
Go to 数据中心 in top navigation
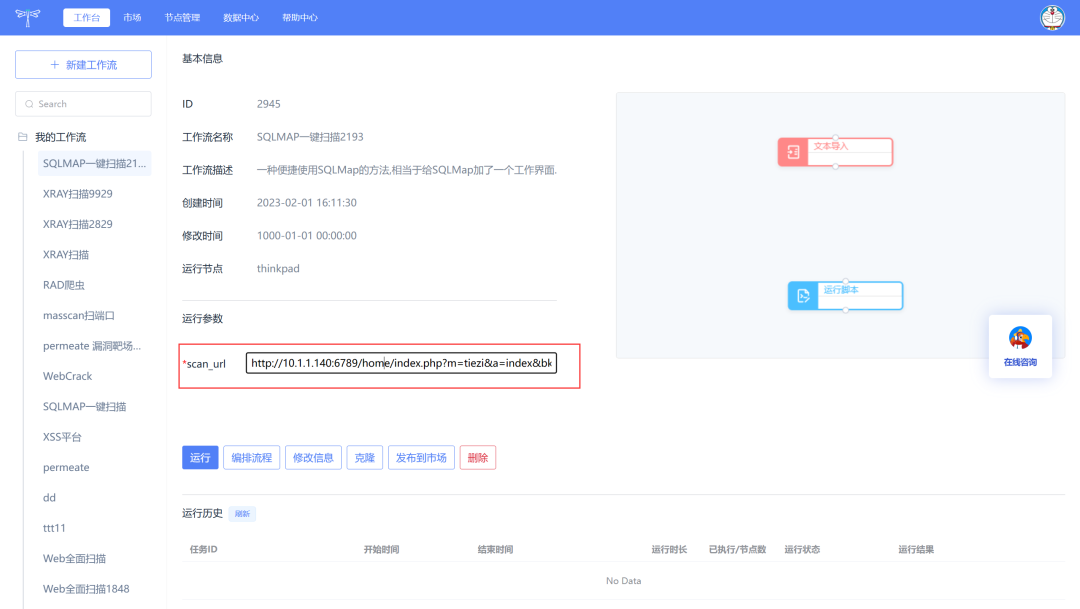point(241,18)
